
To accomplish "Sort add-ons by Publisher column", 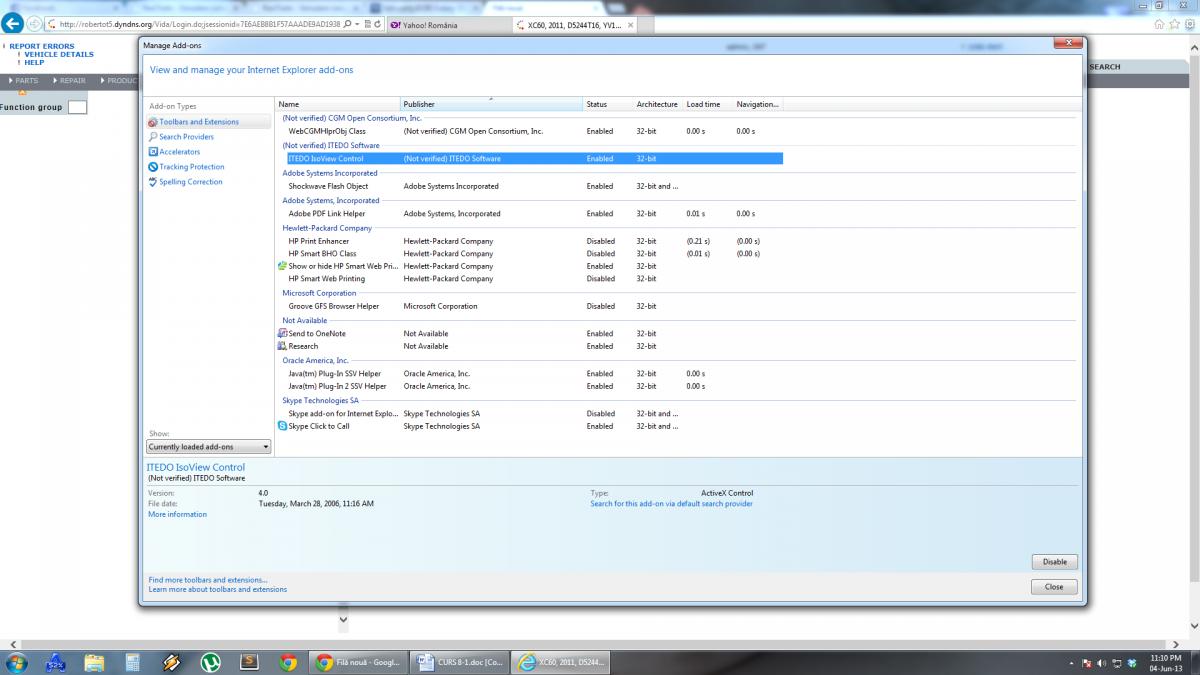I will [491, 104].
